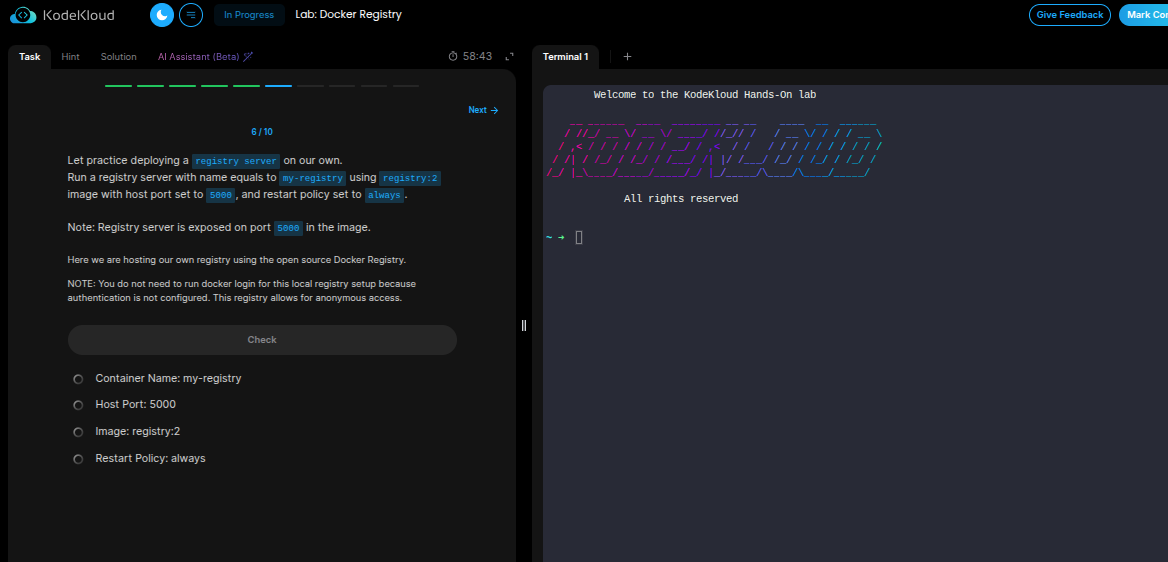Jump to first progress step segment
This screenshot has width=1168, height=562.
(x=118, y=86)
